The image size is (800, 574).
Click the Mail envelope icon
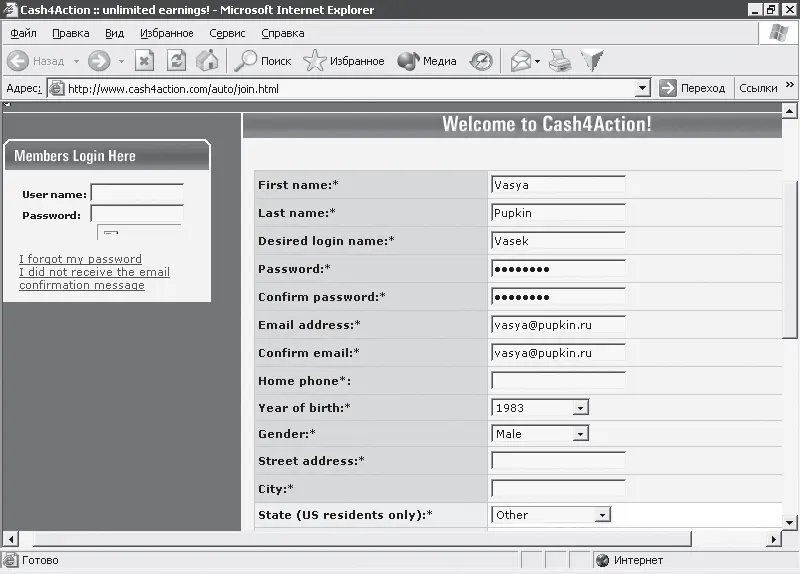tap(521, 61)
